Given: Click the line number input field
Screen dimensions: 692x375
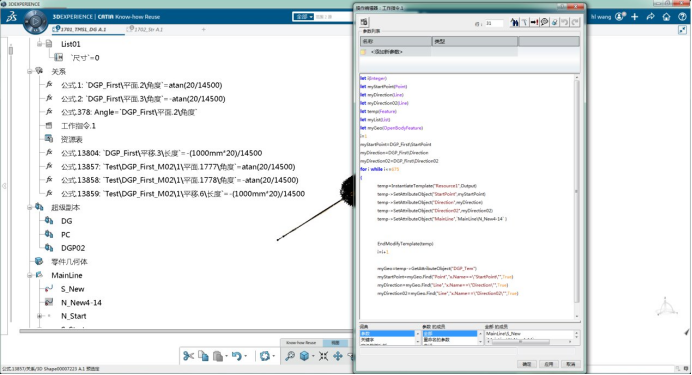Looking at the screenshot, I should pos(493,23).
